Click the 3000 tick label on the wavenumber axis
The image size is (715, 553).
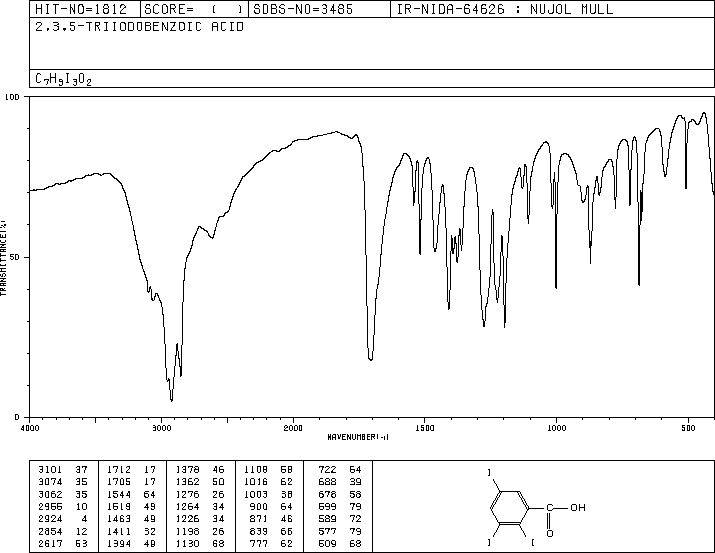161,428
